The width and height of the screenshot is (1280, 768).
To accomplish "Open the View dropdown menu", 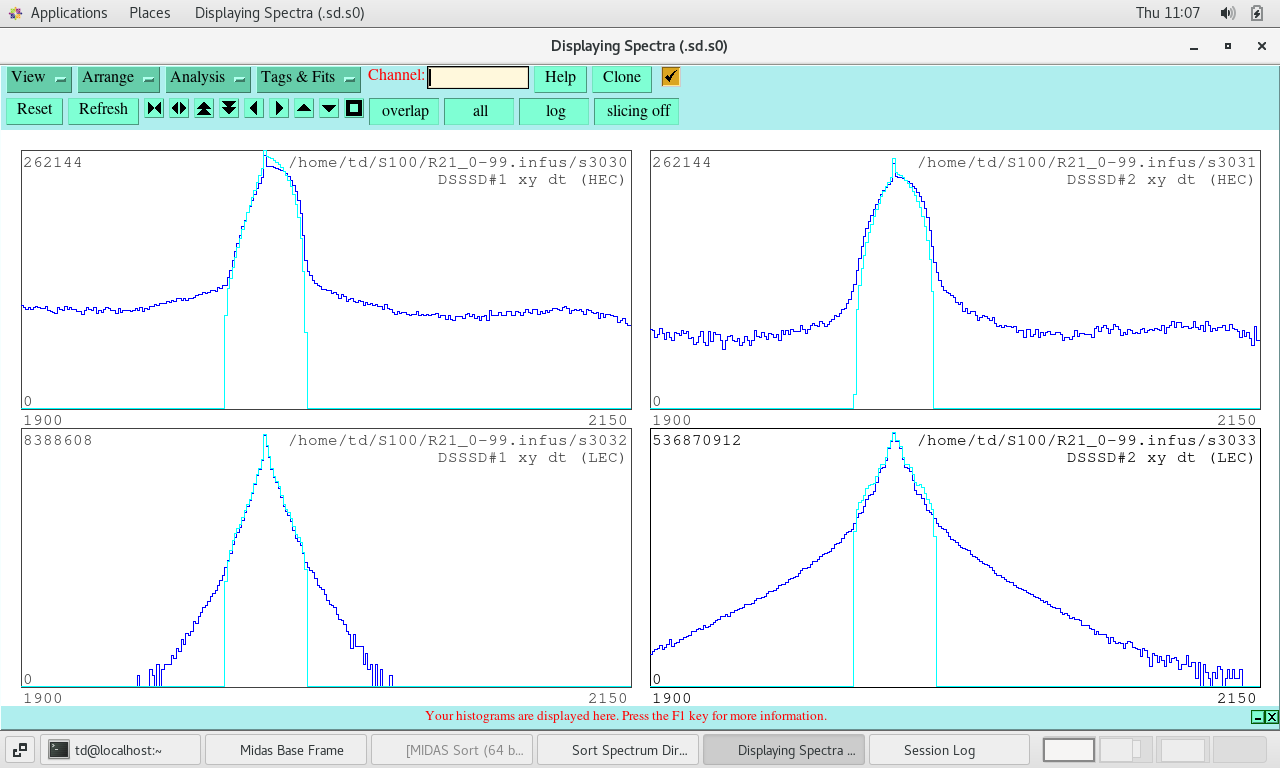I will 39,78.
